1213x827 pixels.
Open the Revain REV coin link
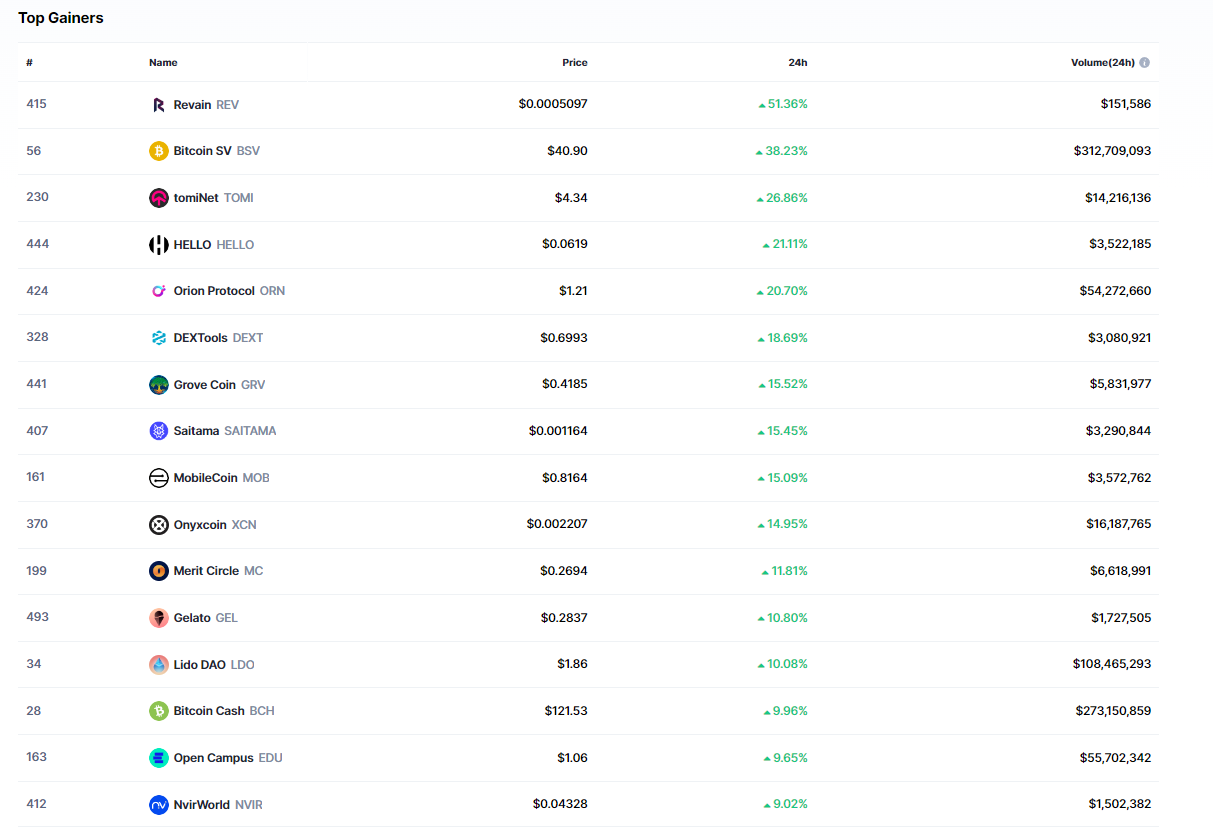194,105
